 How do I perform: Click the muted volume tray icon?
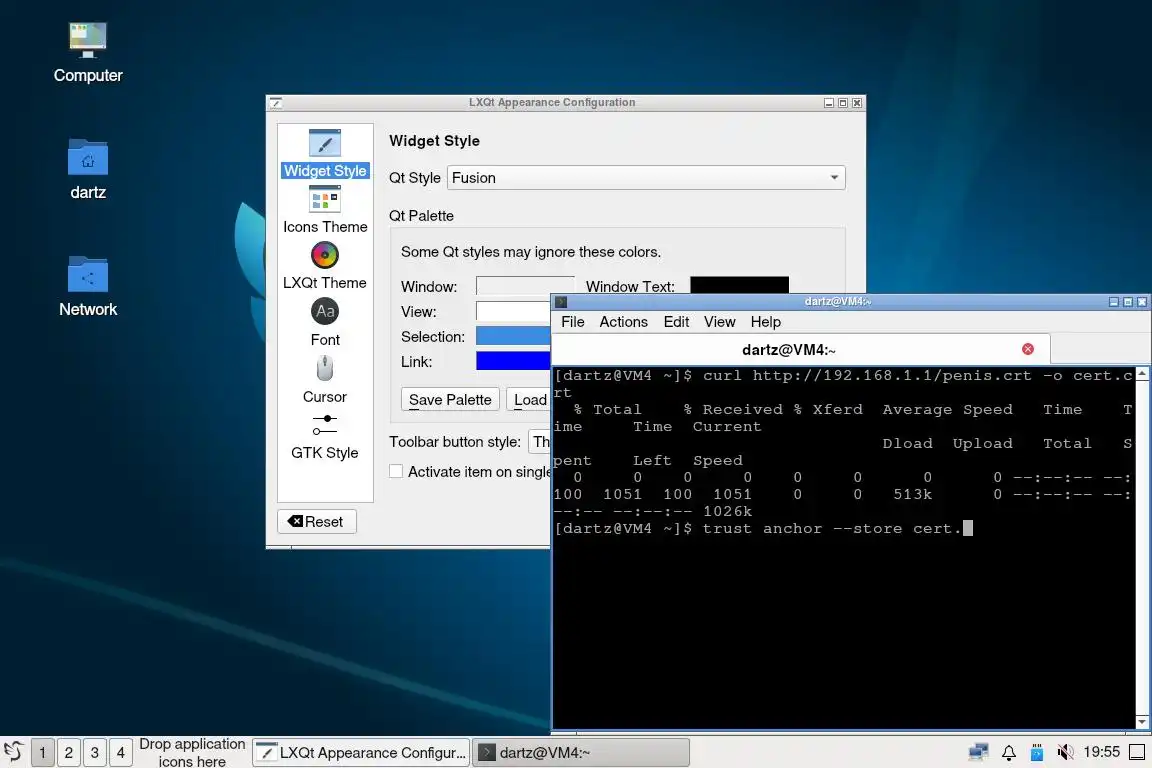[x=1065, y=752]
